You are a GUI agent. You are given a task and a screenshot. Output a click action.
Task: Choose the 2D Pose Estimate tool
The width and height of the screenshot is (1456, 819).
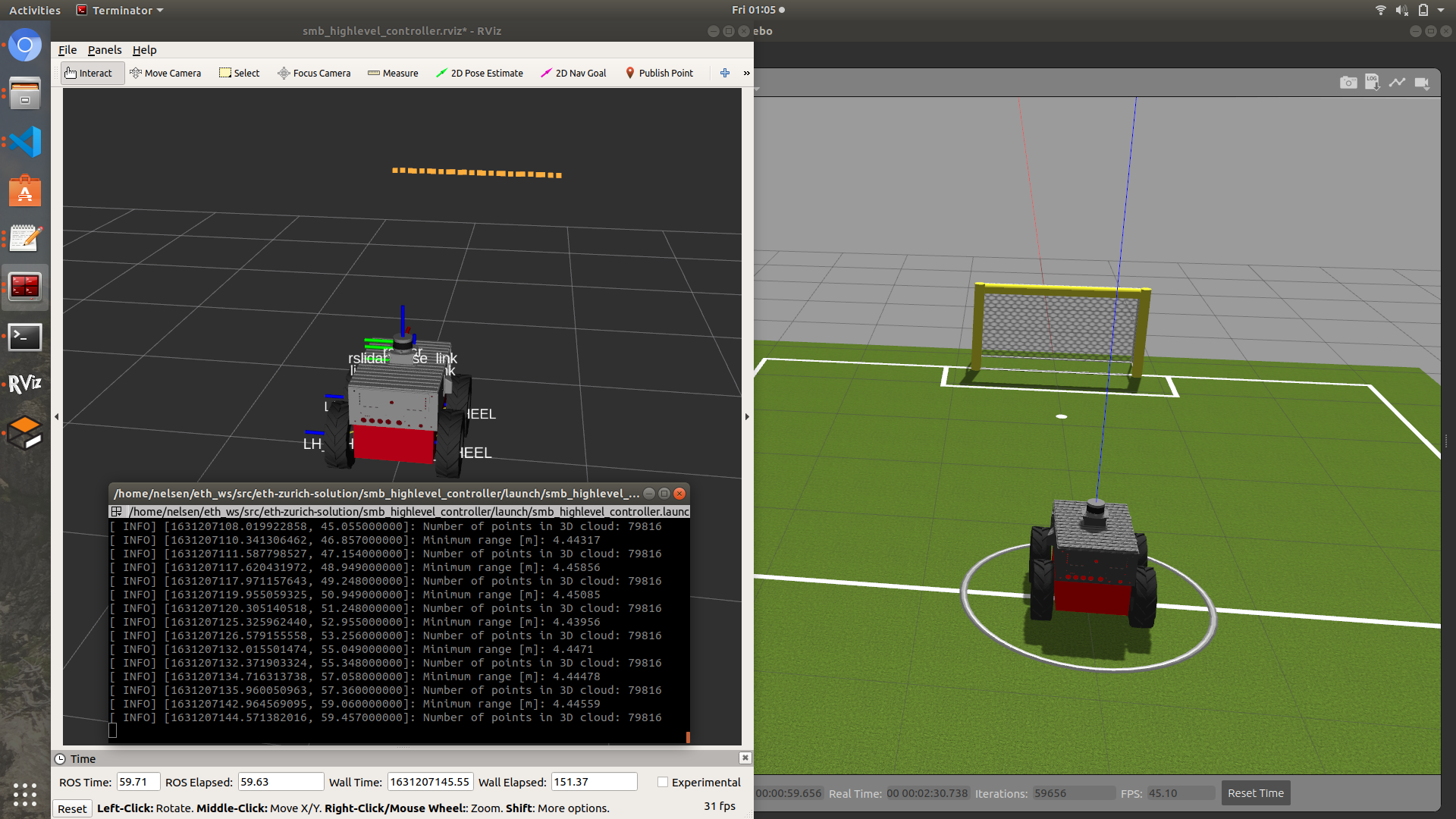tap(479, 73)
